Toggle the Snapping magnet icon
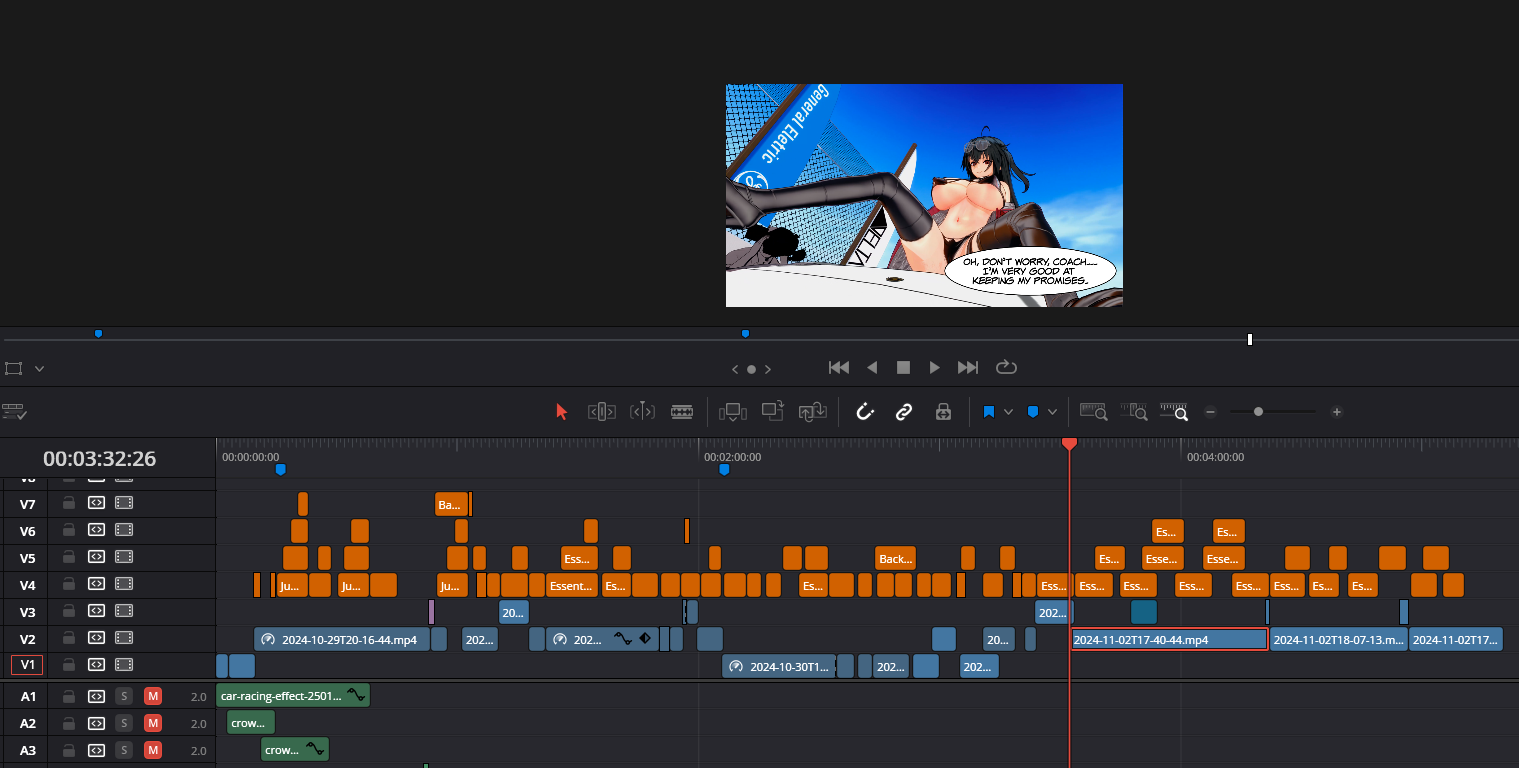 (865, 412)
